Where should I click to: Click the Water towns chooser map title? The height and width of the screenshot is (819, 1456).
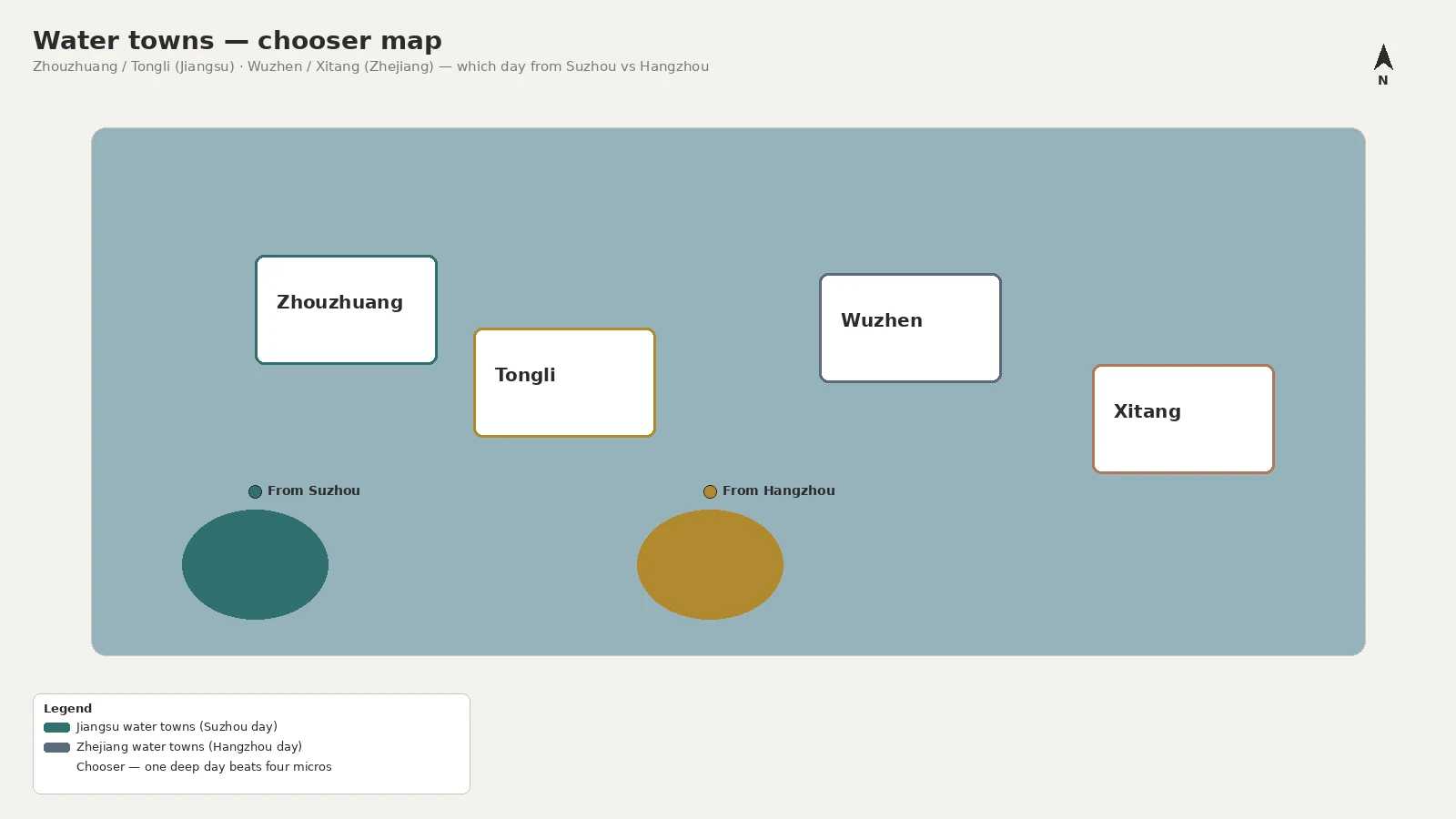click(x=238, y=40)
